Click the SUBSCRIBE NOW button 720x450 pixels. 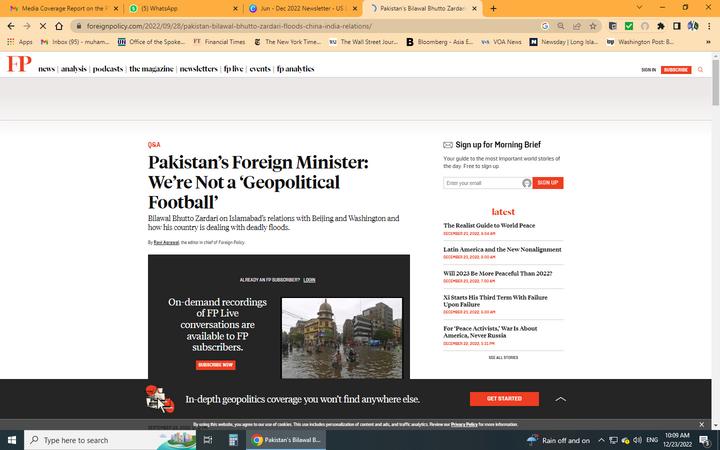[215, 365]
